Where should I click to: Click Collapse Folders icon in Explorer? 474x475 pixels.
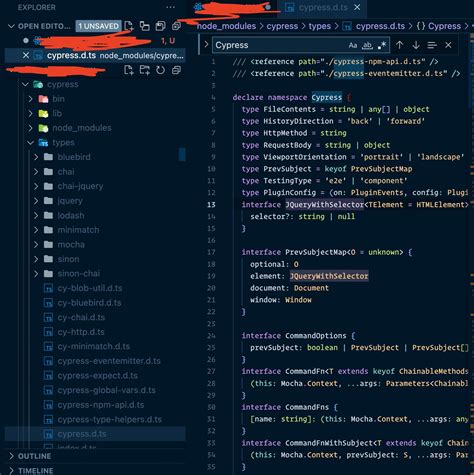coord(176,70)
